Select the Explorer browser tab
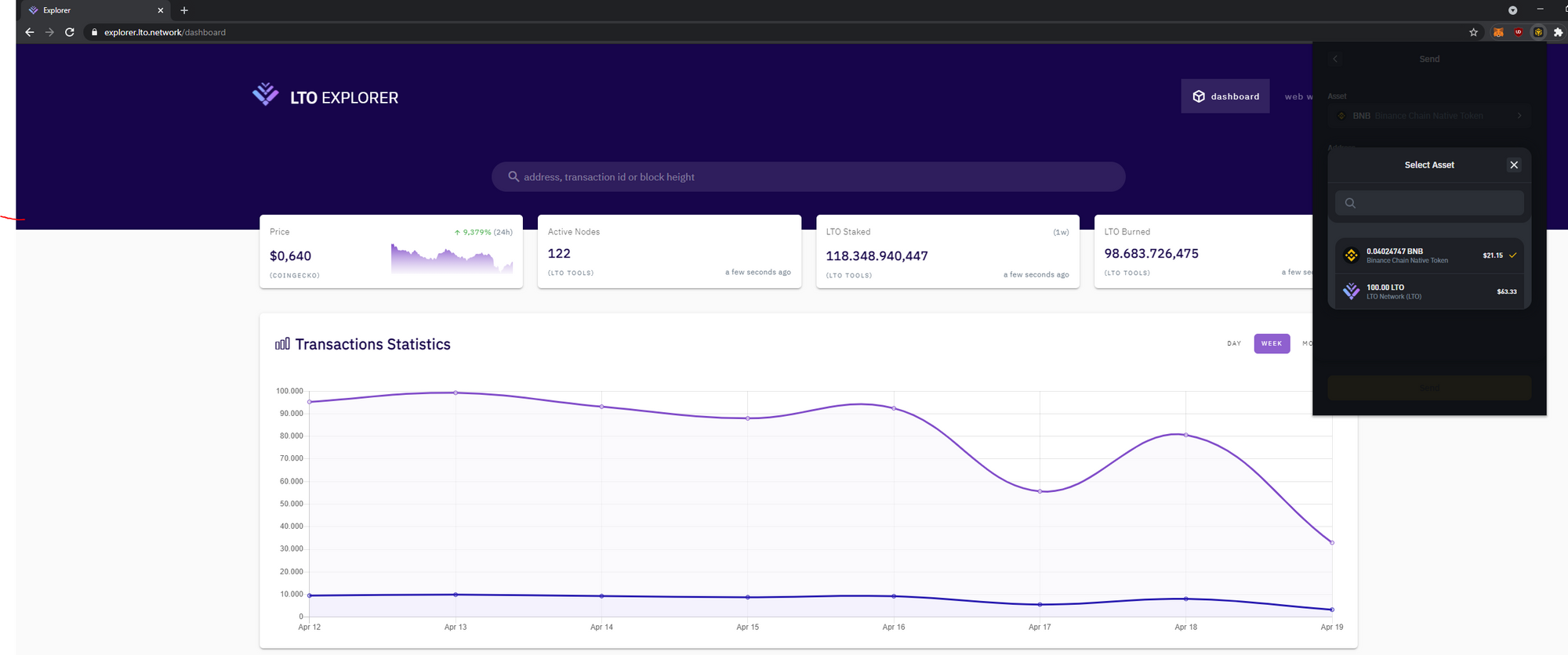 [94, 10]
